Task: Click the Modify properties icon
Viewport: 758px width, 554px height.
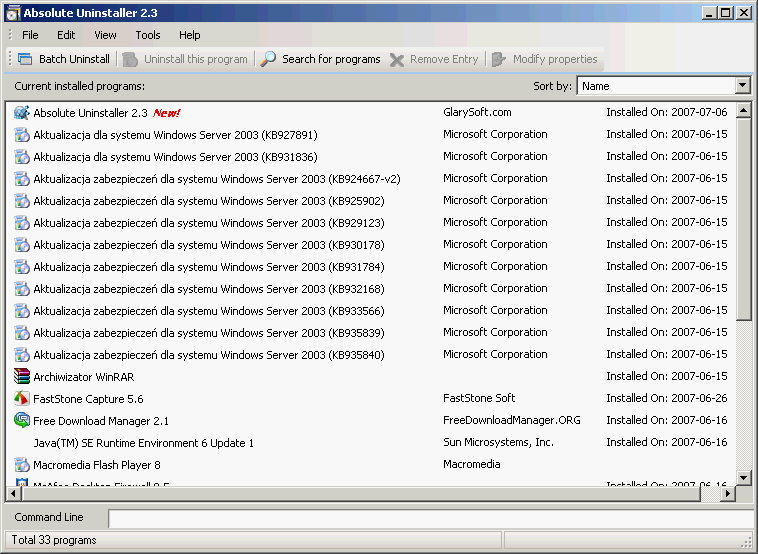Action: tap(498, 59)
